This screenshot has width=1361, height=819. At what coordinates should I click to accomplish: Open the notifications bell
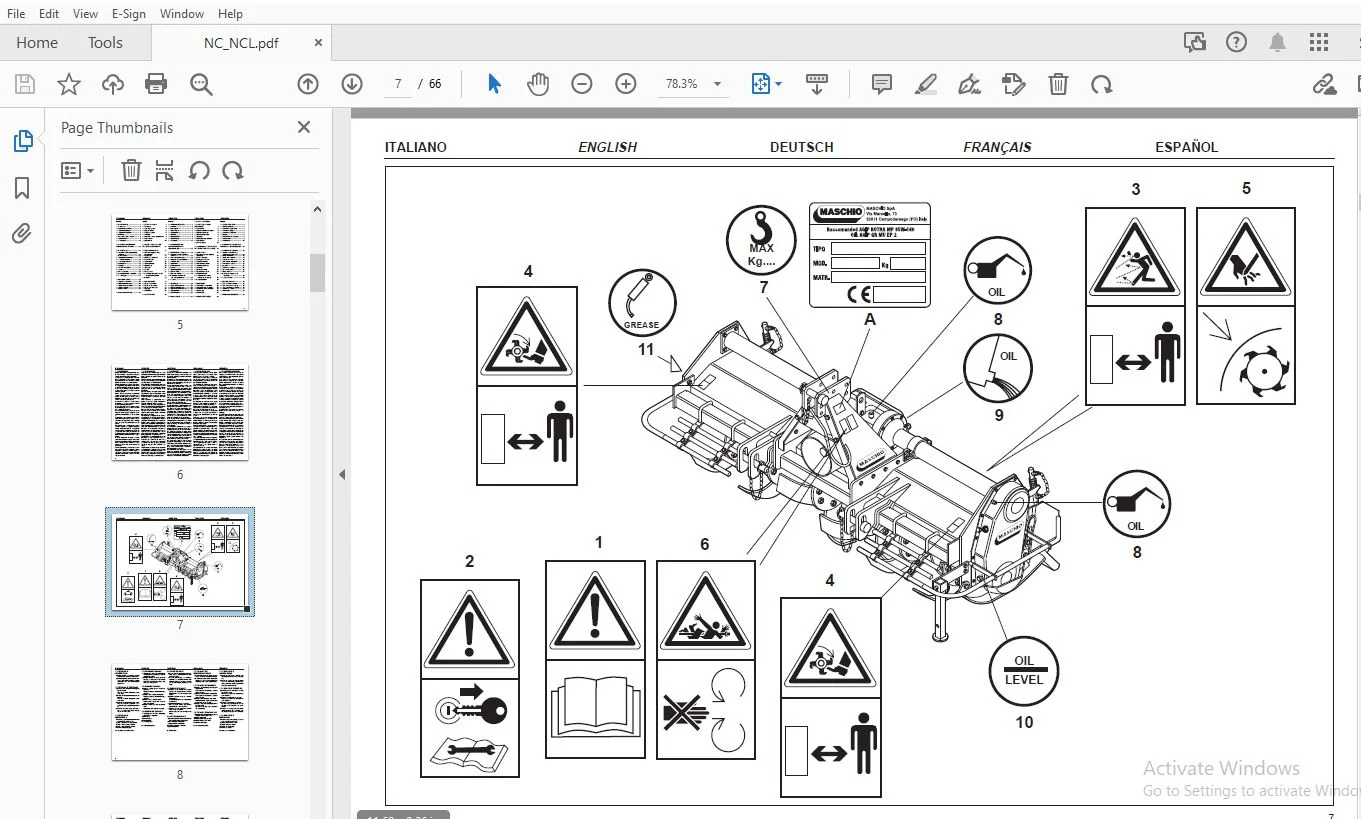[1277, 42]
